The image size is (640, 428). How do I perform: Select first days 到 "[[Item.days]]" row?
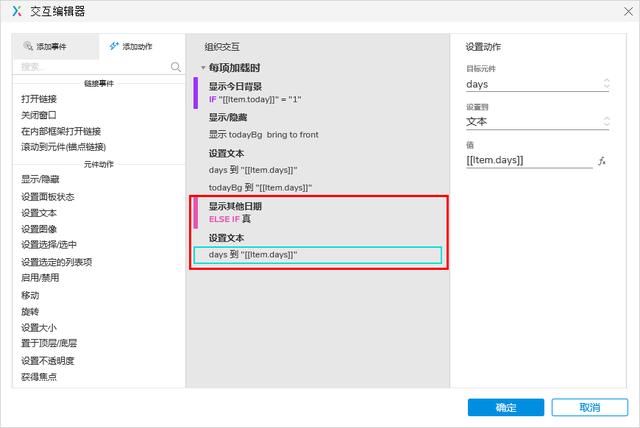pyautogui.click(x=253, y=170)
